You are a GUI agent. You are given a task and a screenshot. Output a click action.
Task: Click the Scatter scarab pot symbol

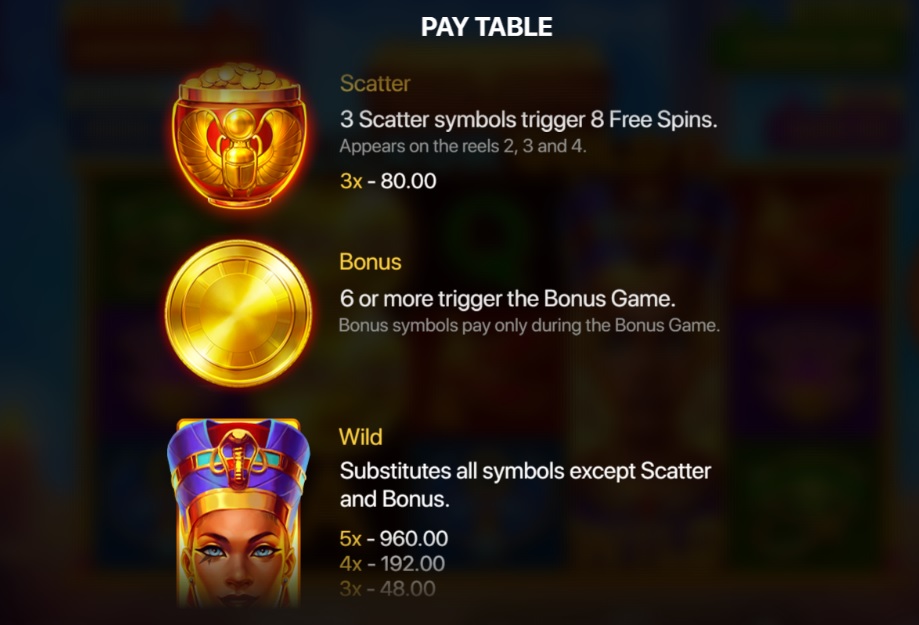point(239,136)
